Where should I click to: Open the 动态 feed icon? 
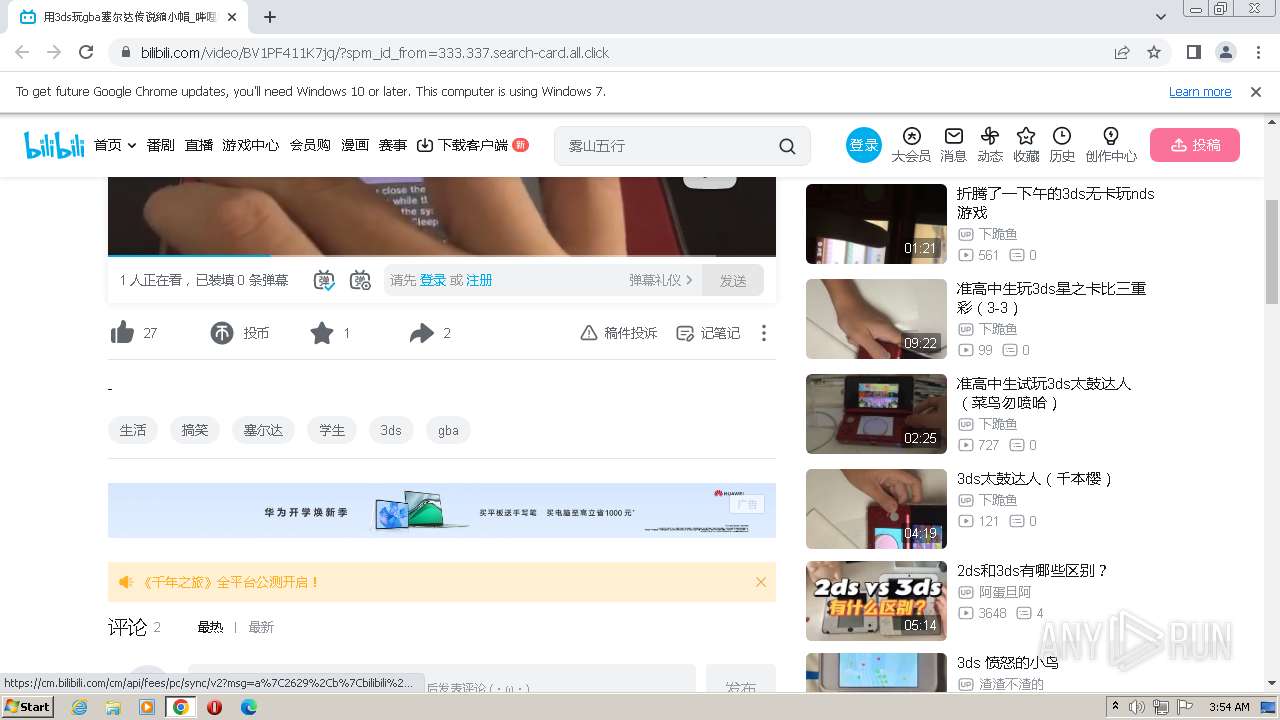[x=990, y=145]
